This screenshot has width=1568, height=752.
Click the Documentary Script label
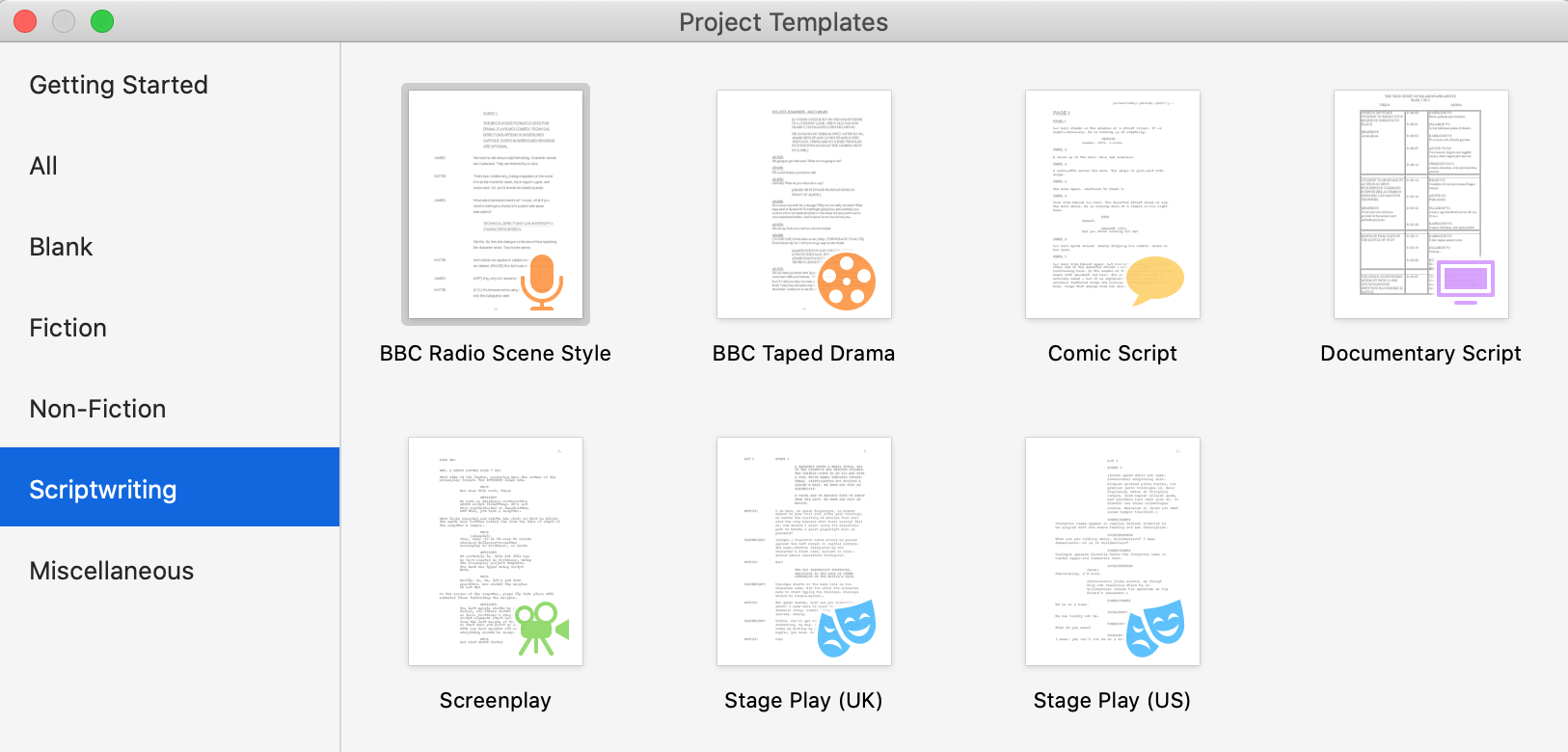click(x=1421, y=354)
